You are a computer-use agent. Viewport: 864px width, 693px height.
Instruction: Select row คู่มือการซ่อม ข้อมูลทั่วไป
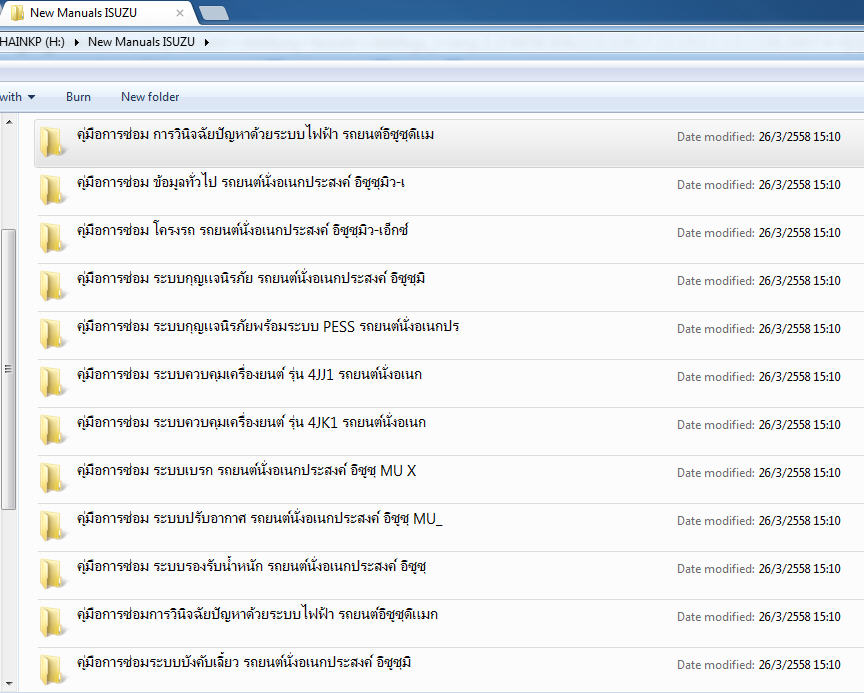click(x=449, y=191)
